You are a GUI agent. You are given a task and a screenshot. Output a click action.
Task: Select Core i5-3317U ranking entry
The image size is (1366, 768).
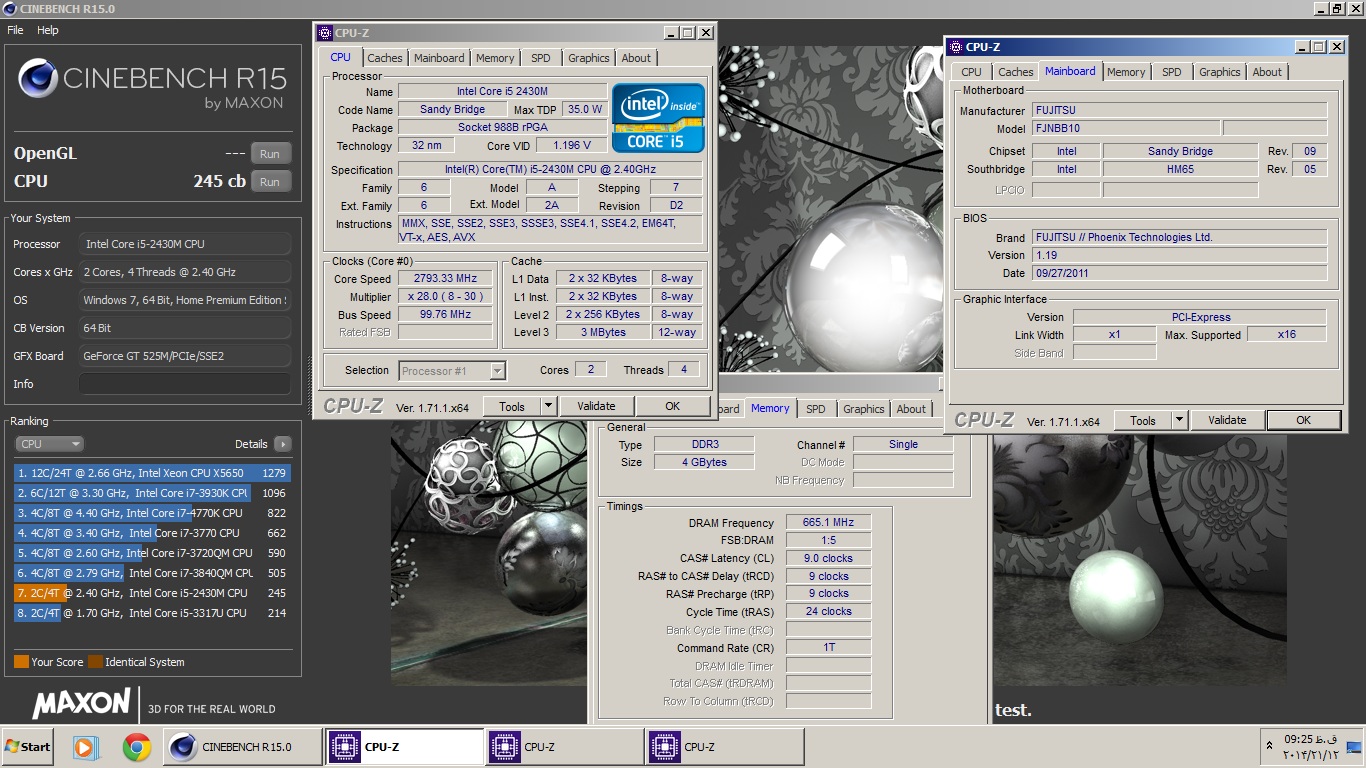tap(151, 613)
